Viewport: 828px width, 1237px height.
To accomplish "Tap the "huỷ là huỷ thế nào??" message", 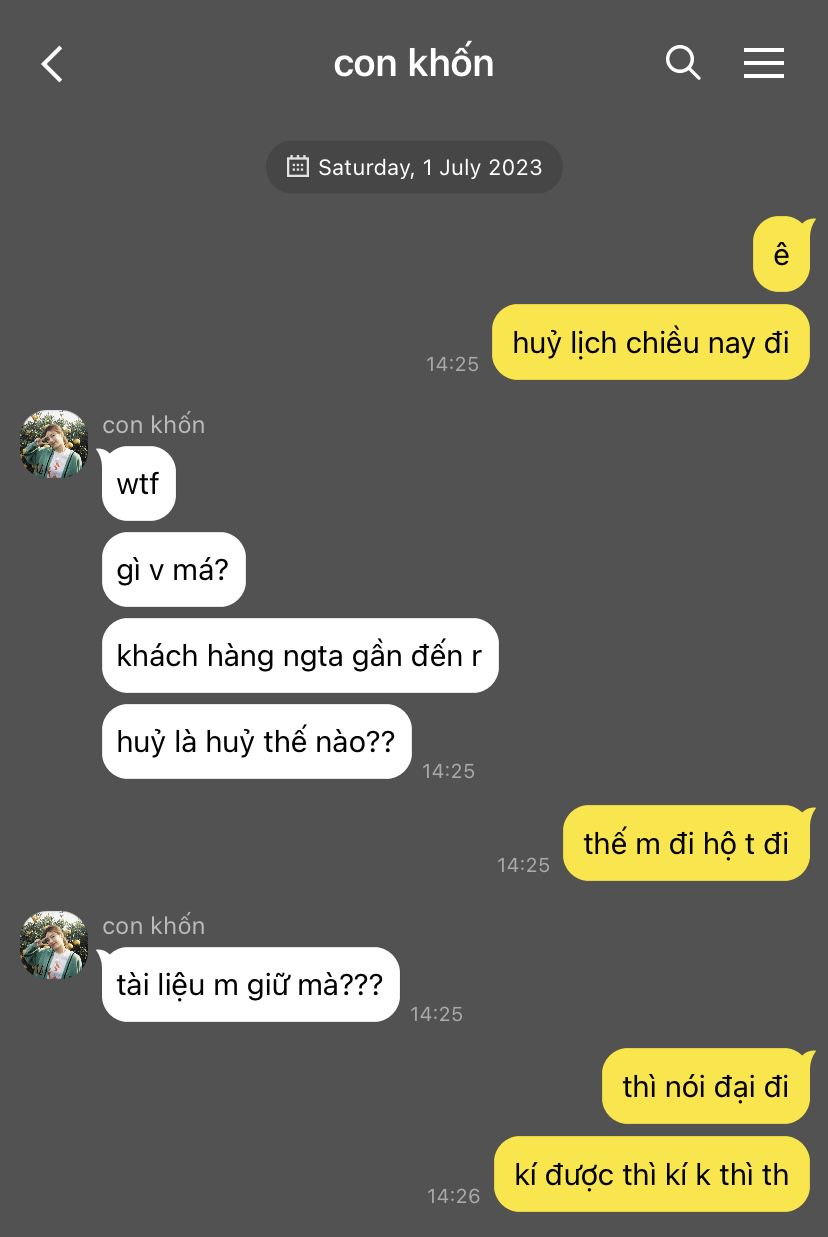I will 256,742.
